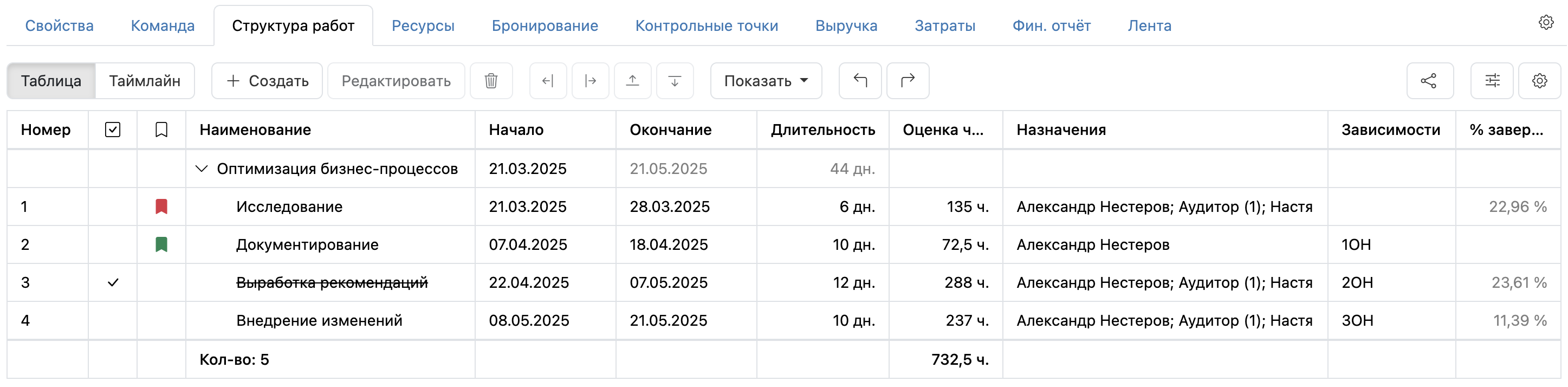Click red bookmark flag on Исследование row
This screenshot has width=1568, height=387.
[x=161, y=207]
